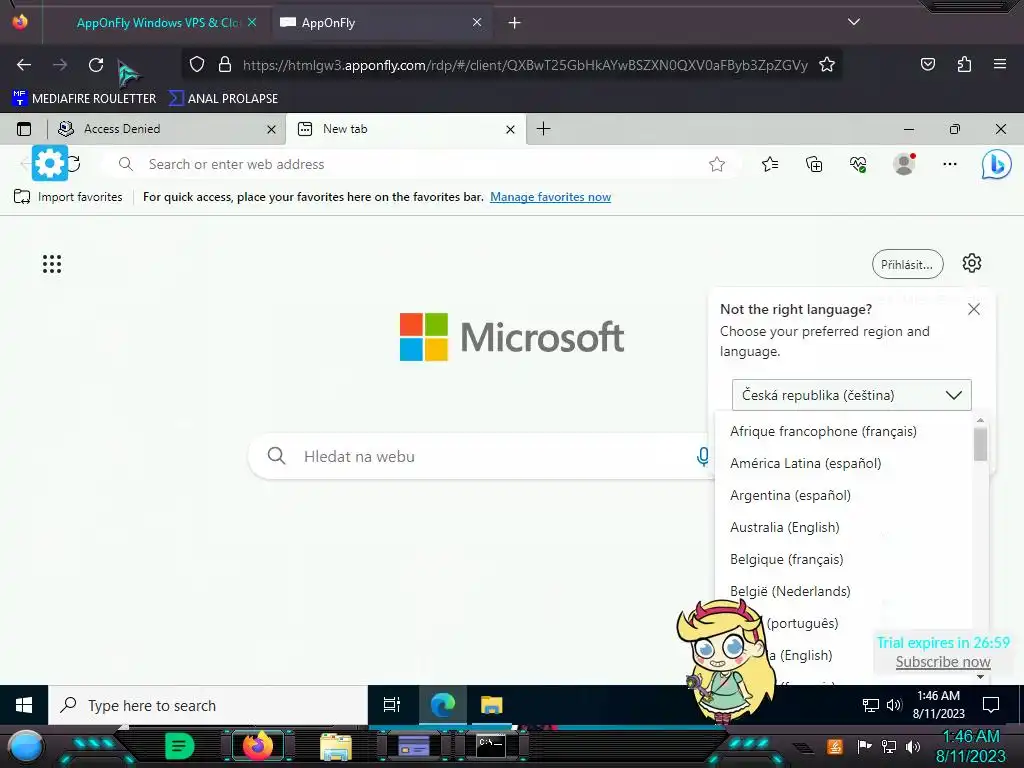Screen dimensions: 1024x768
Task: Open host Start orb button
Action: [26, 746]
